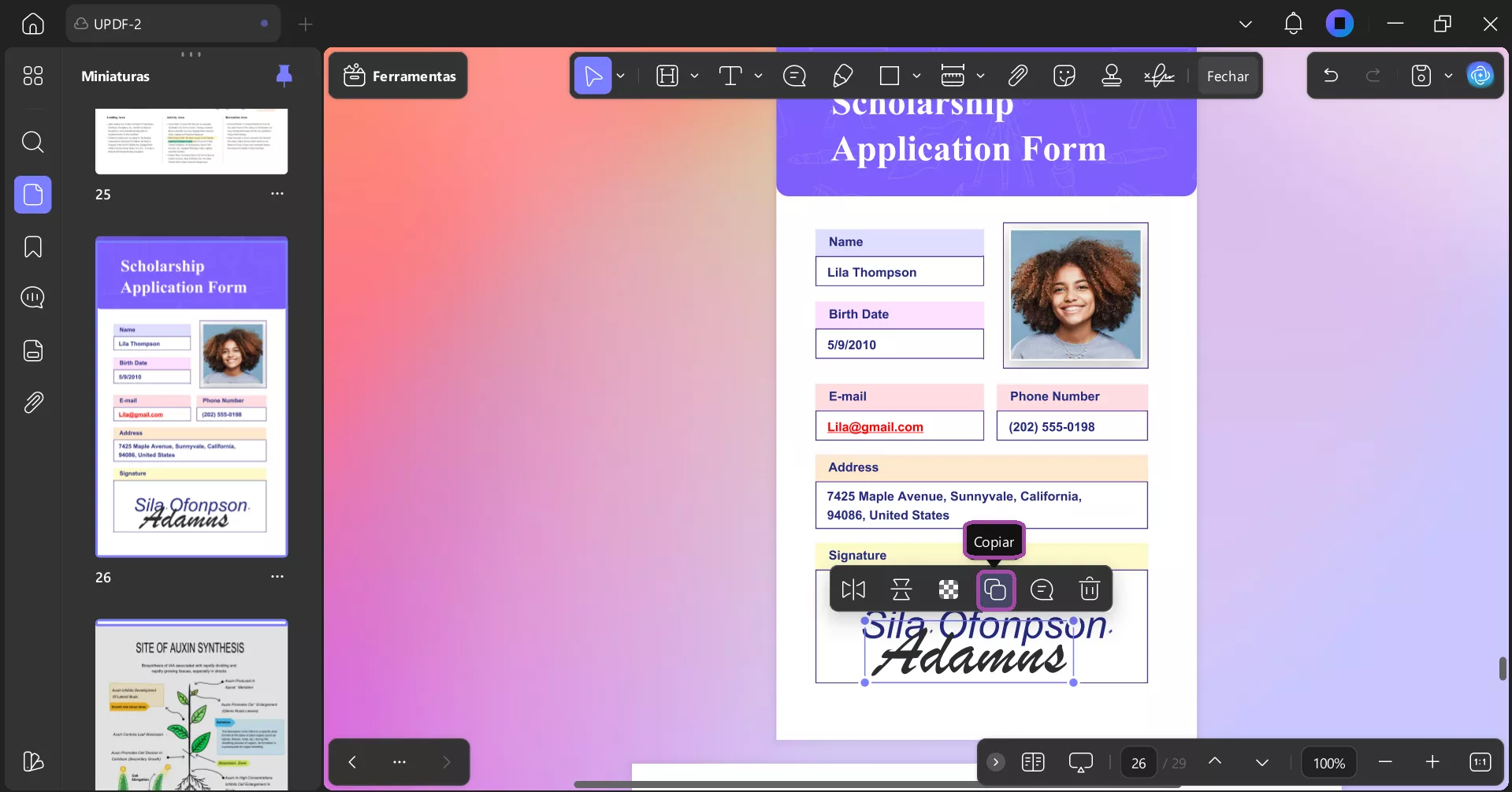Unpin the Miniaturas panel

[284, 76]
